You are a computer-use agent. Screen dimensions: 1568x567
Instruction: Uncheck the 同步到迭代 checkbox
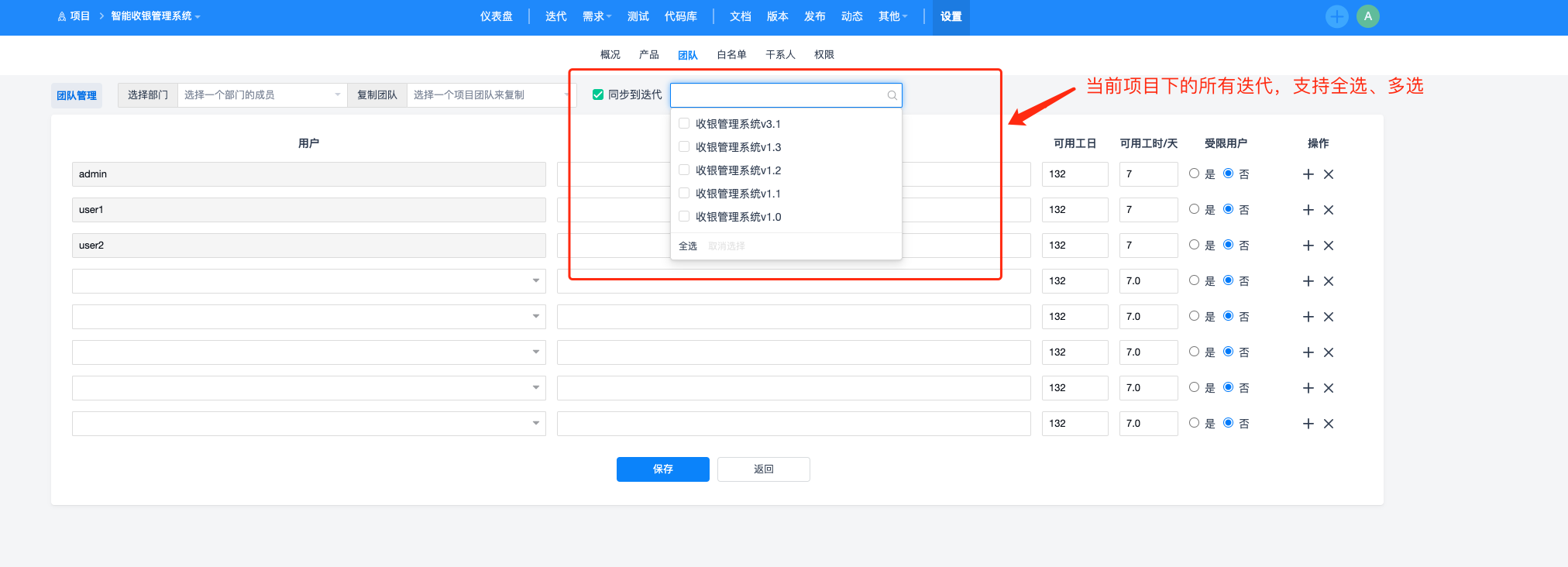(598, 94)
